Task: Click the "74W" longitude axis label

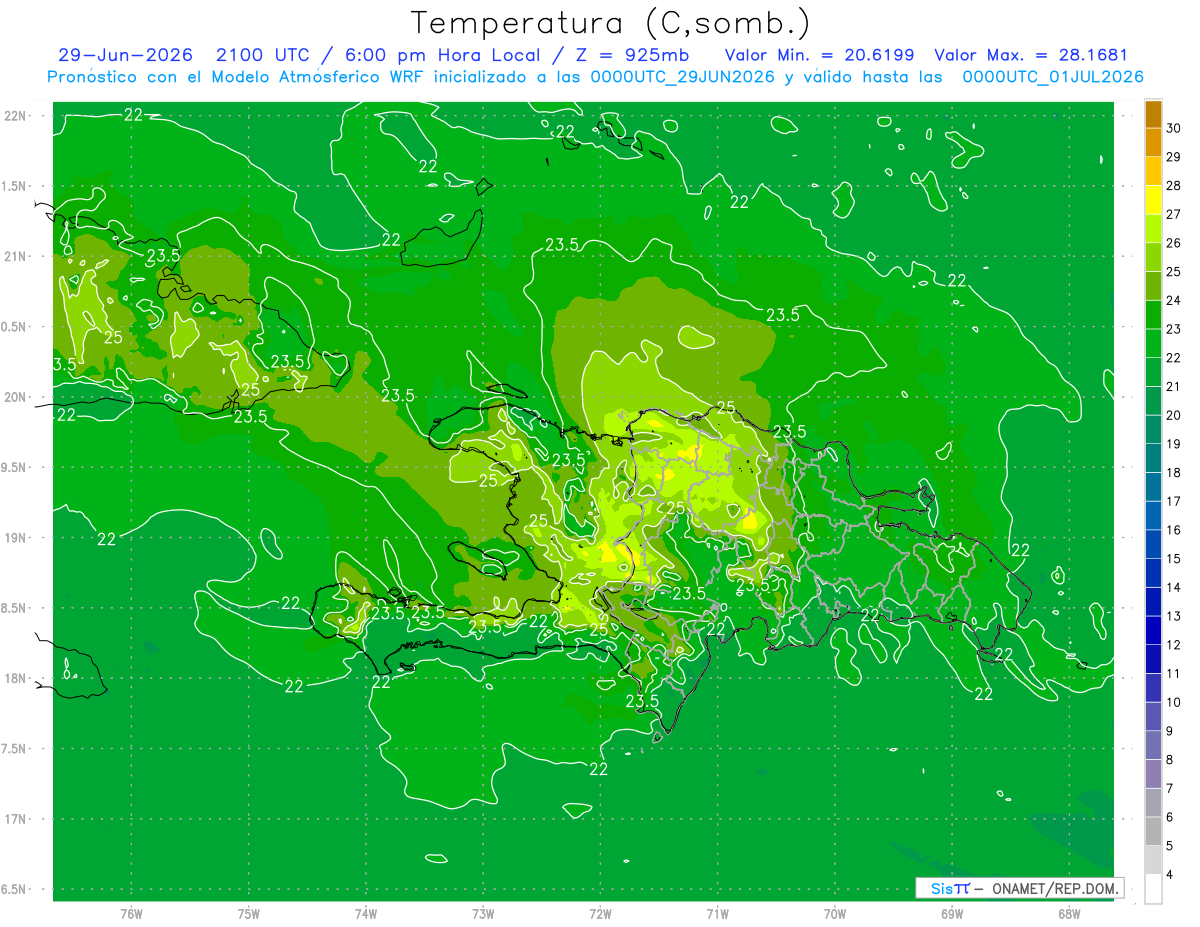Action: [x=366, y=913]
